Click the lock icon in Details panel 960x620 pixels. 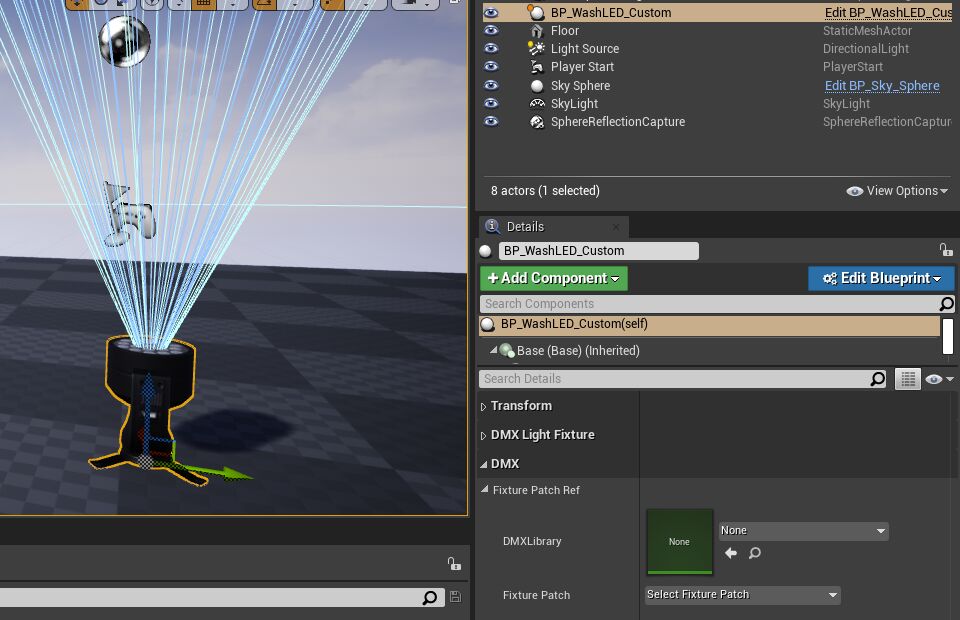(x=945, y=250)
